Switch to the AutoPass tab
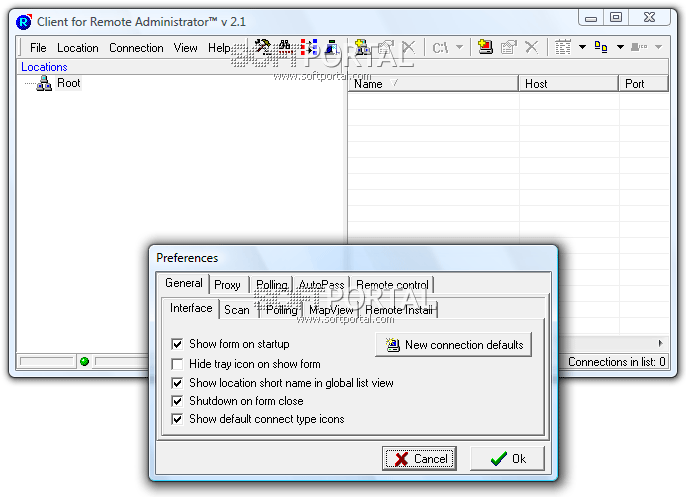This screenshot has height=497, width=686. coord(322,285)
